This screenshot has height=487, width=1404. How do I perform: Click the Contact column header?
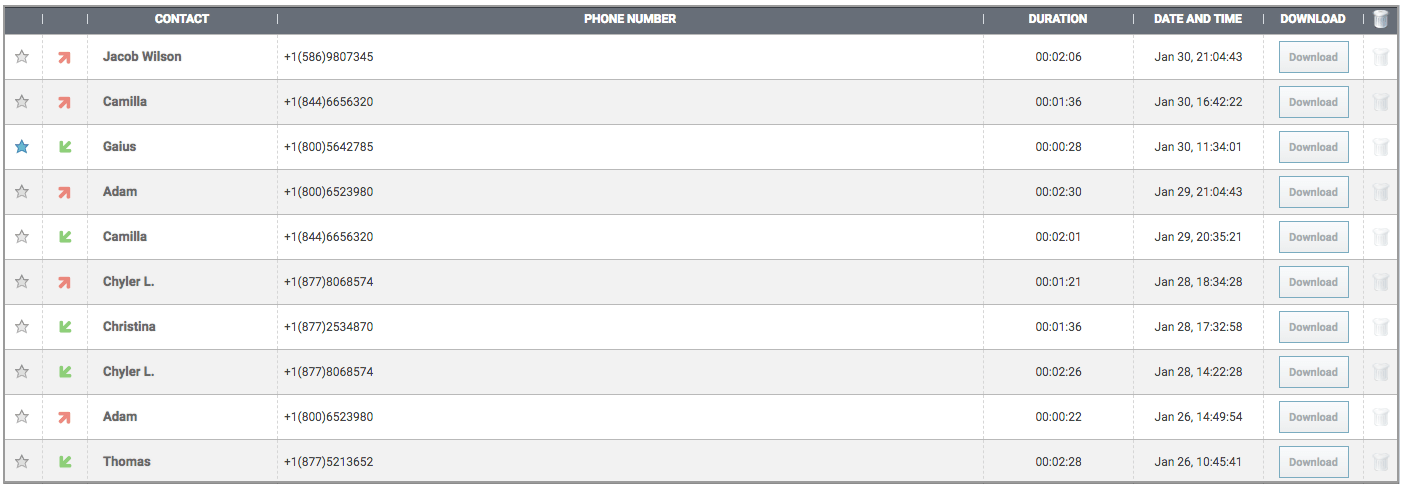(182, 19)
